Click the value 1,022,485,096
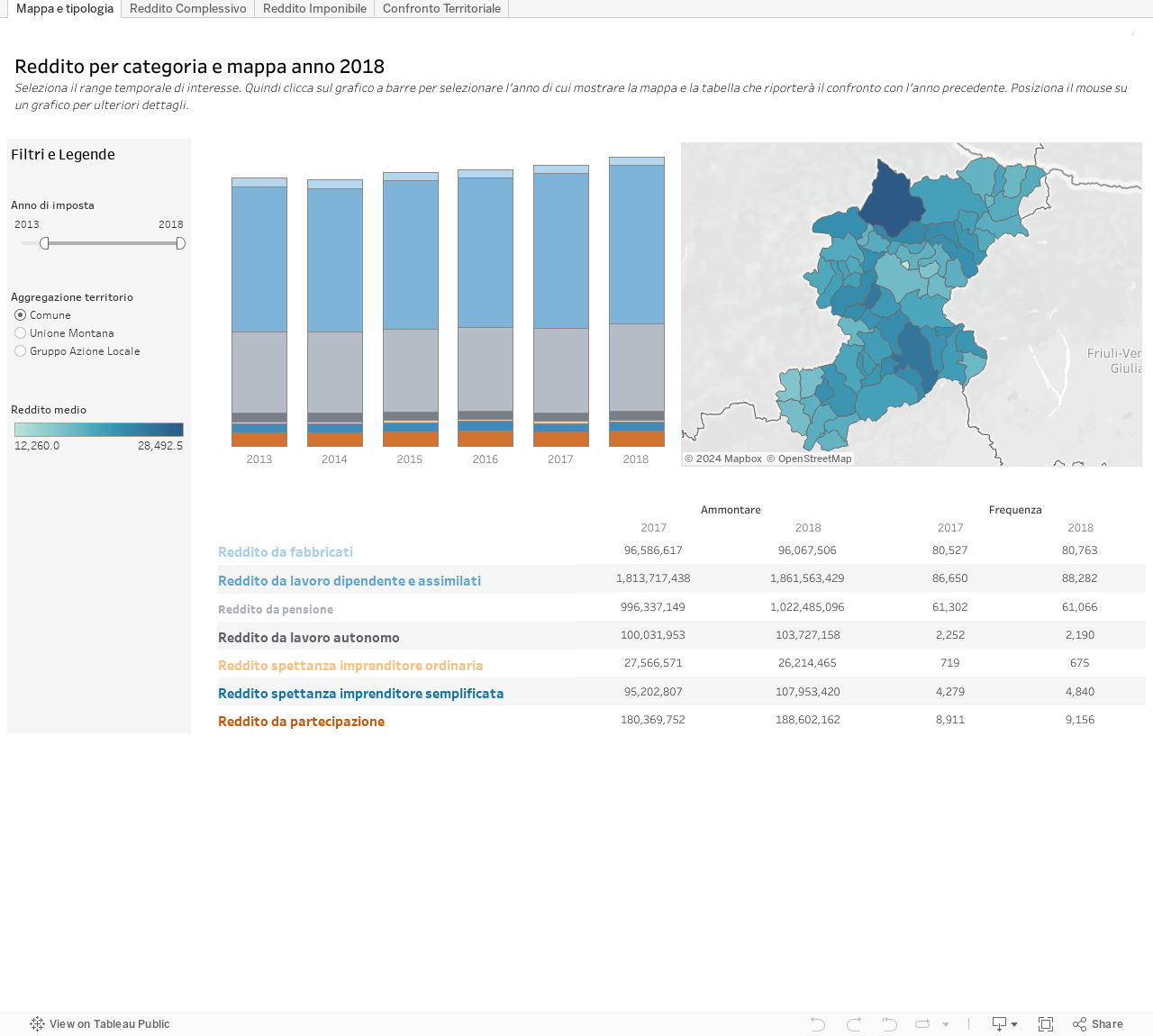Viewport: 1153px width, 1036px height. [x=807, y=607]
